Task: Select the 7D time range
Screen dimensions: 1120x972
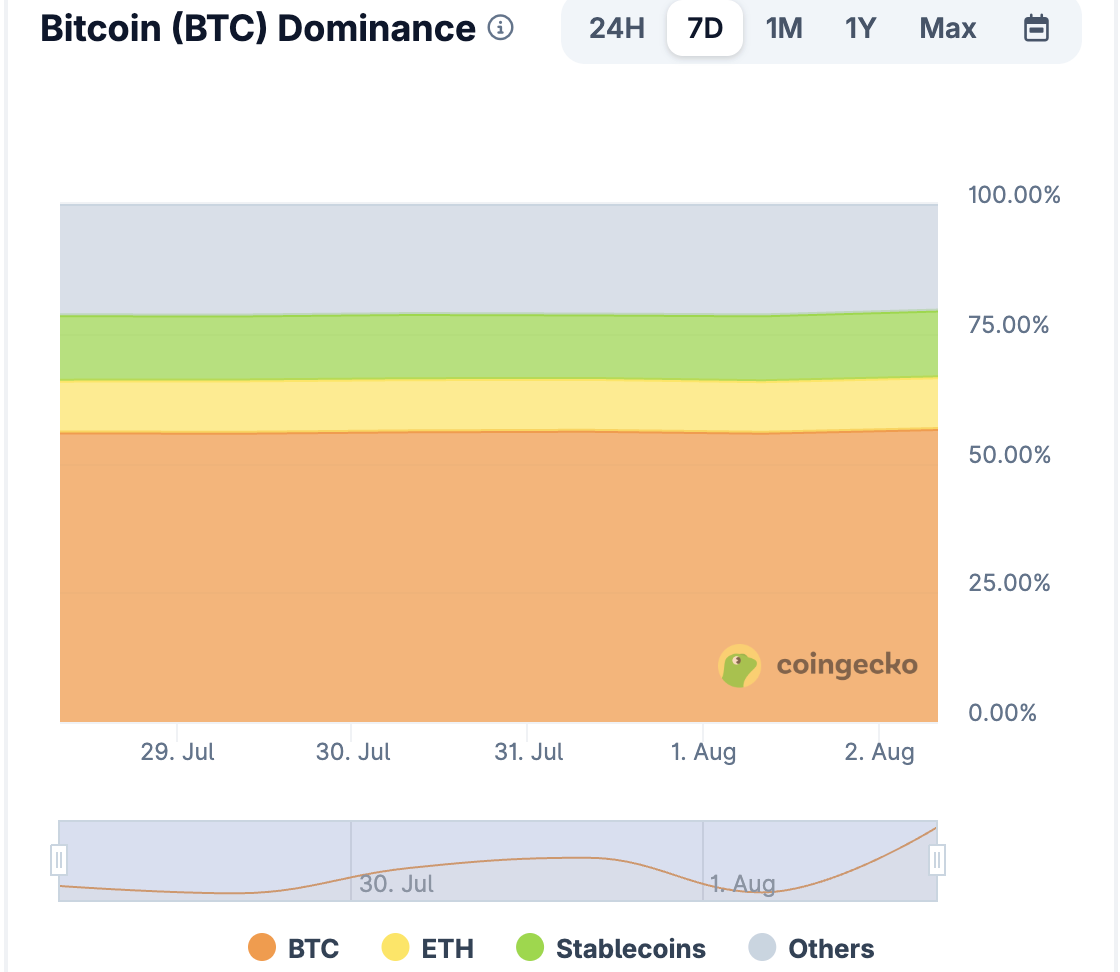Action: coord(705,29)
